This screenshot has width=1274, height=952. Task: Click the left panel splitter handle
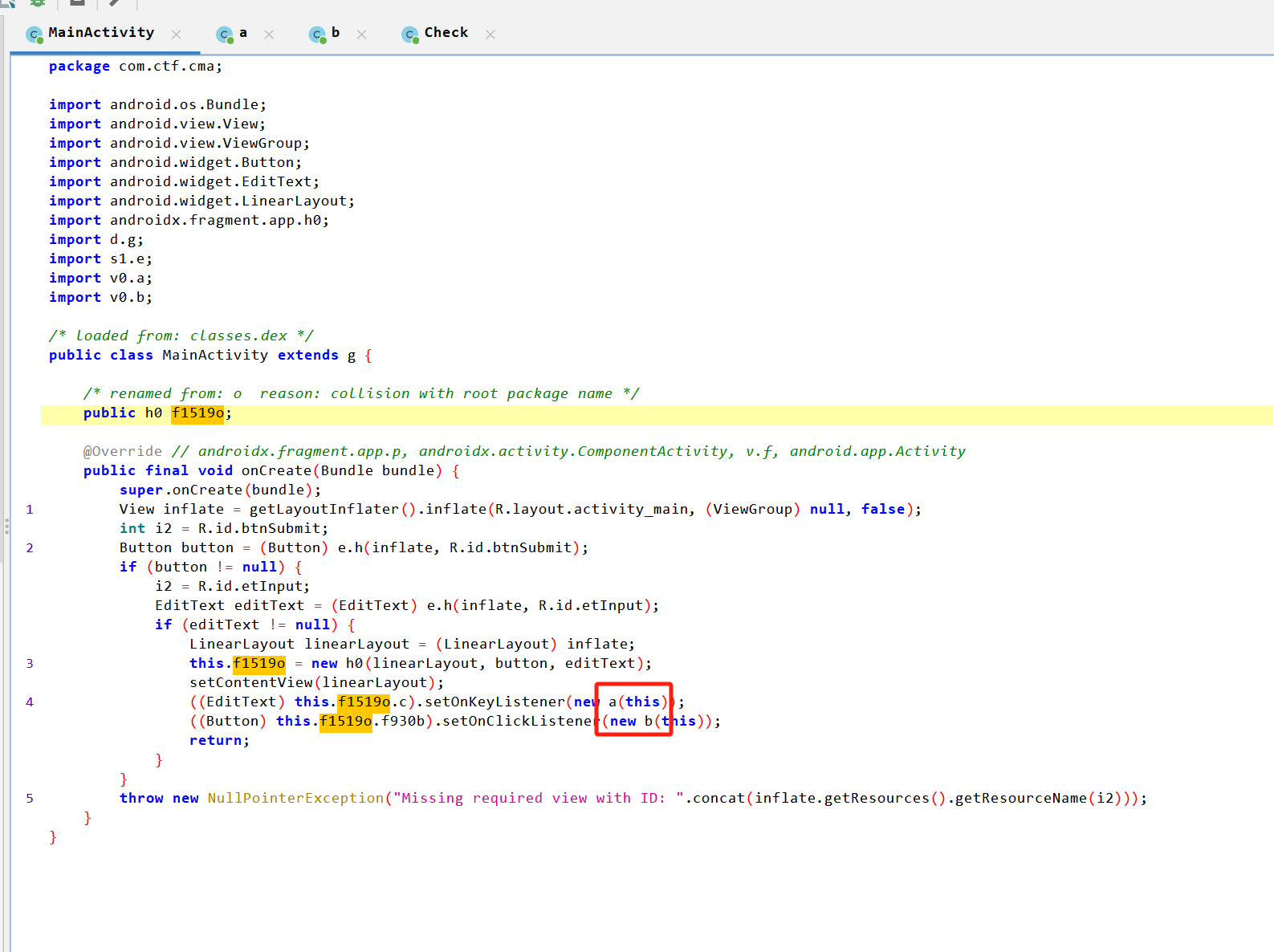(6, 527)
